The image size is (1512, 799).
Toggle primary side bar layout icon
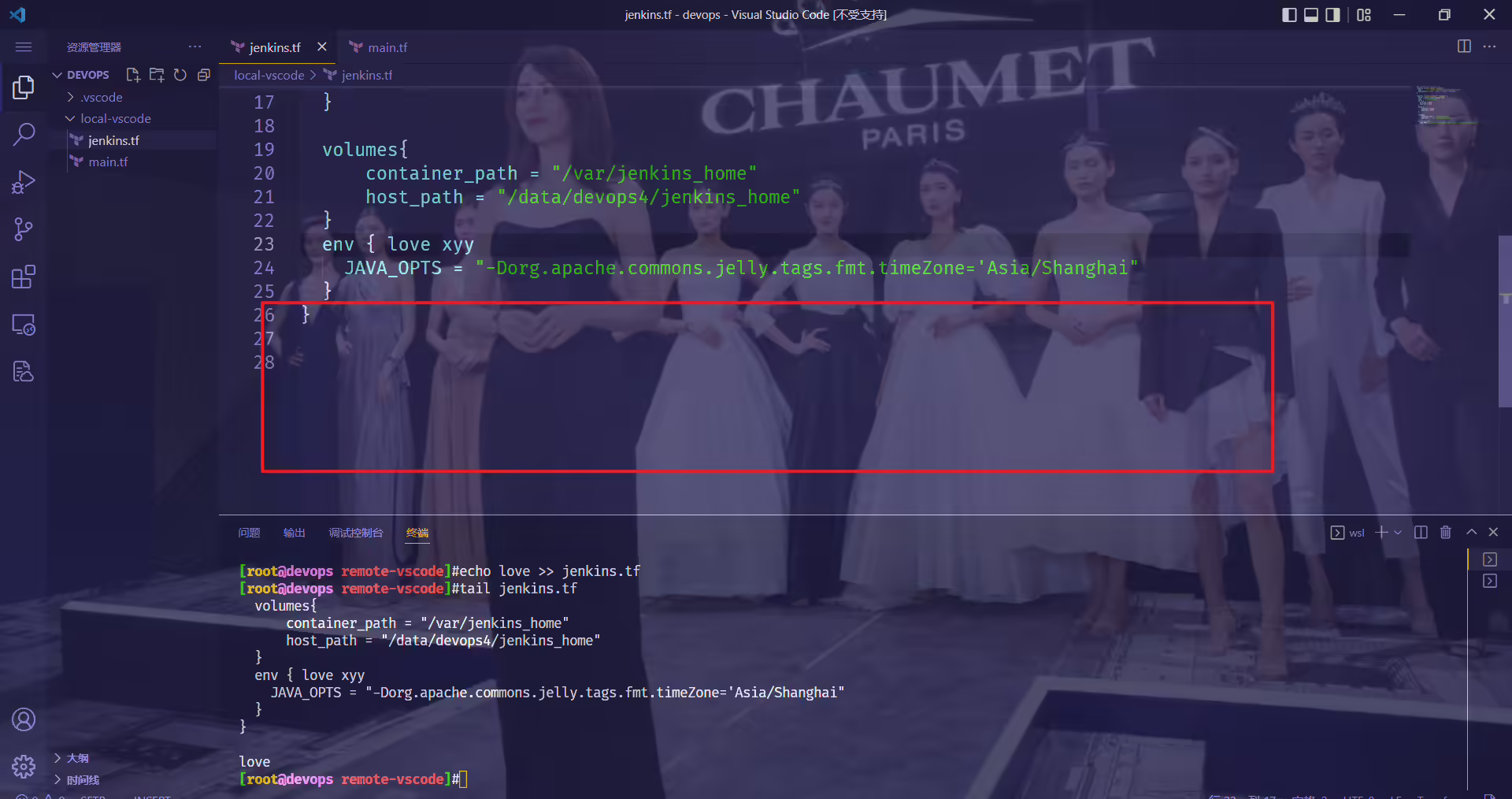[1289, 15]
